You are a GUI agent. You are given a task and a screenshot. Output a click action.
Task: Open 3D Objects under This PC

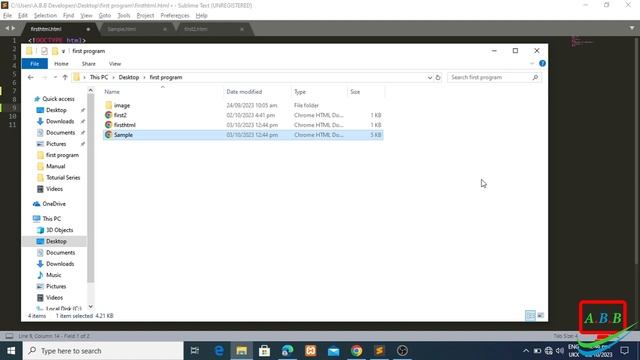(60, 230)
